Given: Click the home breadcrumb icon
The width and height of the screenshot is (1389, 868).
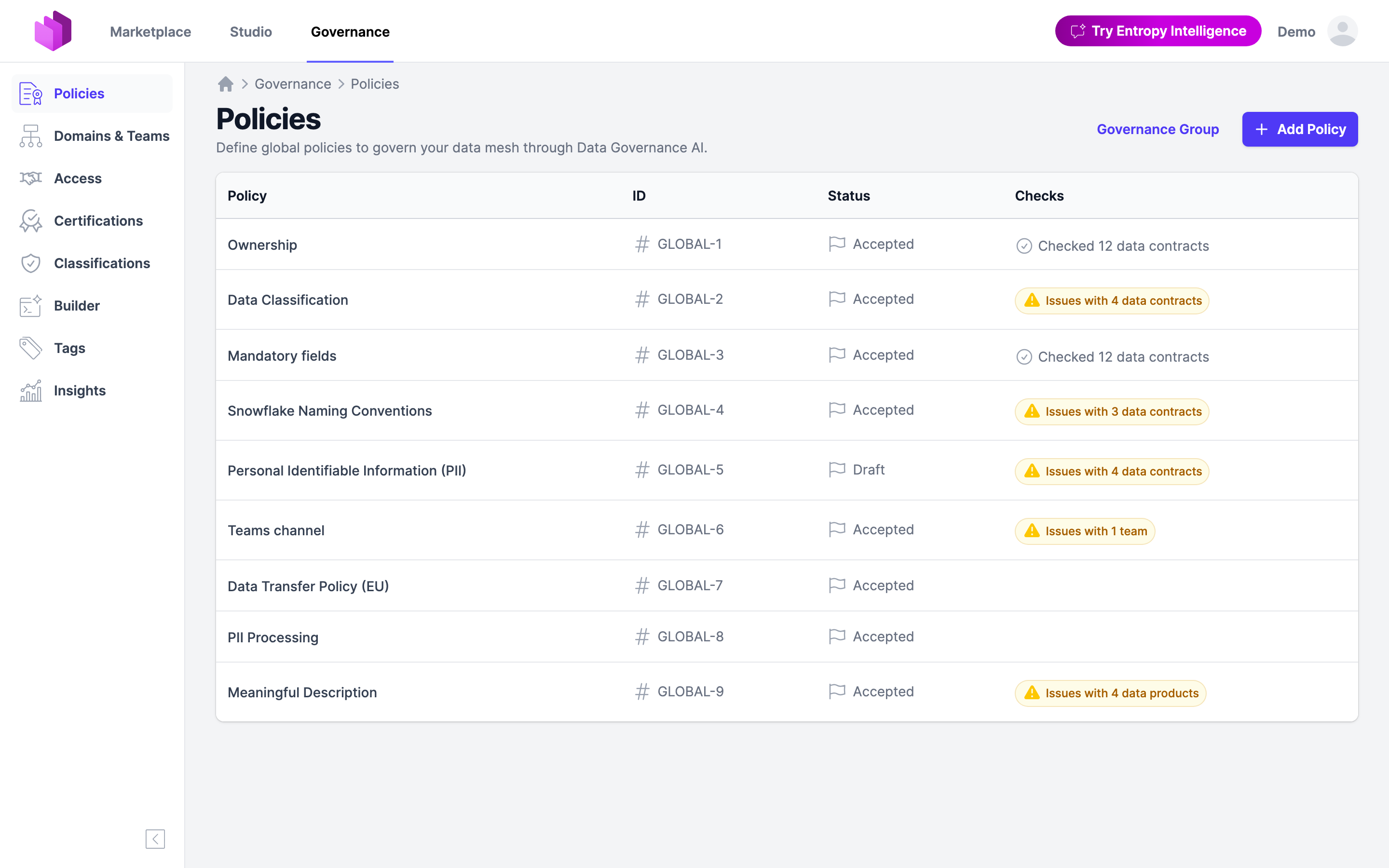Looking at the screenshot, I should (226, 84).
